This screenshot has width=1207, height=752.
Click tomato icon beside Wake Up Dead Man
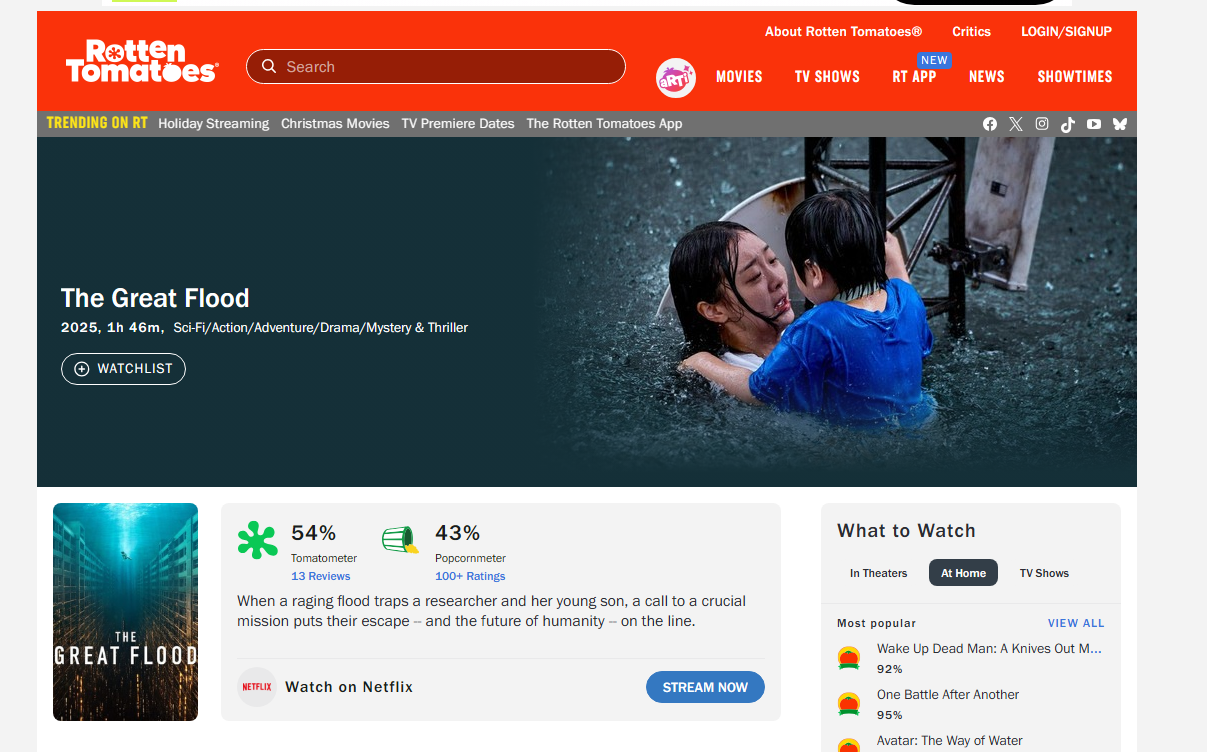(849, 658)
